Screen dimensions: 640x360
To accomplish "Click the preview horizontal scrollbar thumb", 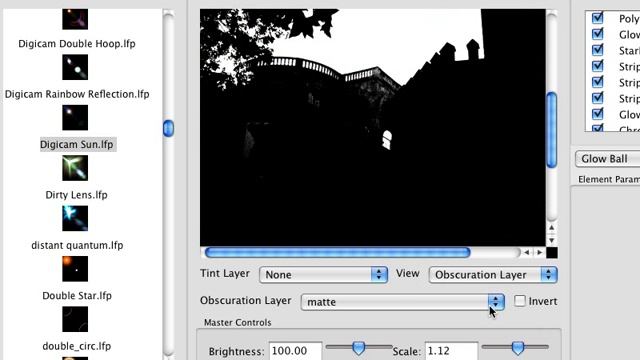I will tap(338, 253).
